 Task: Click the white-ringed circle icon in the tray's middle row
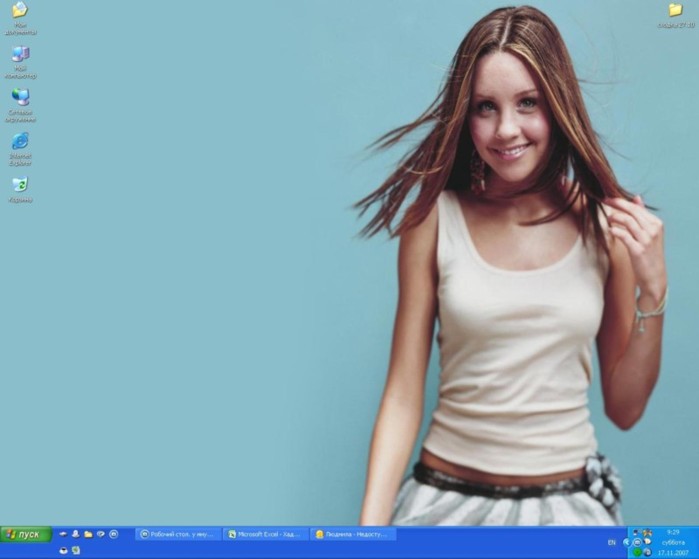click(x=637, y=542)
